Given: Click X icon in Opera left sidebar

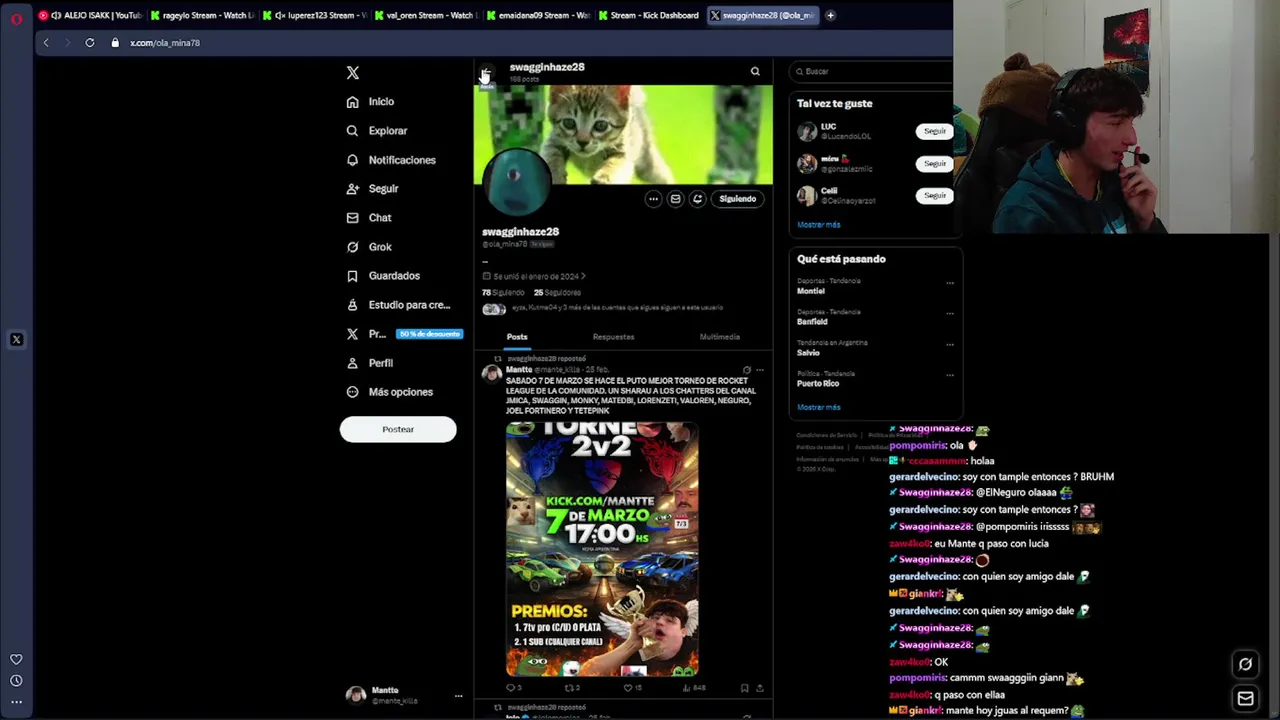Looking at the screenshot, I should (x=16, y=340).
